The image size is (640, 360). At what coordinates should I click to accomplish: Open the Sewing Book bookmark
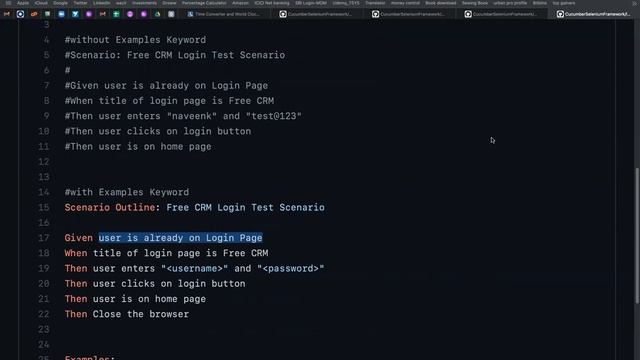coord(475,3)
